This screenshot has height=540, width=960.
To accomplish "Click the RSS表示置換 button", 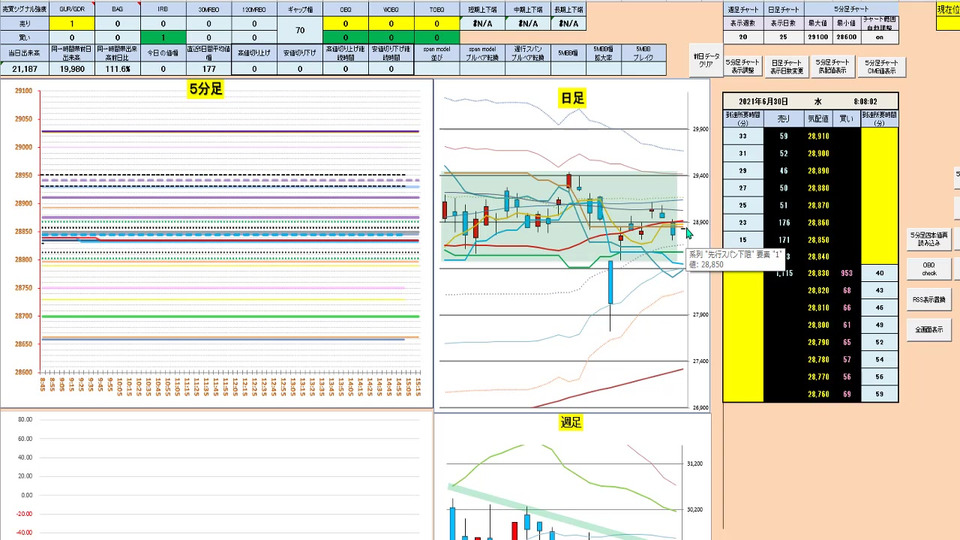I will (929, 299).
